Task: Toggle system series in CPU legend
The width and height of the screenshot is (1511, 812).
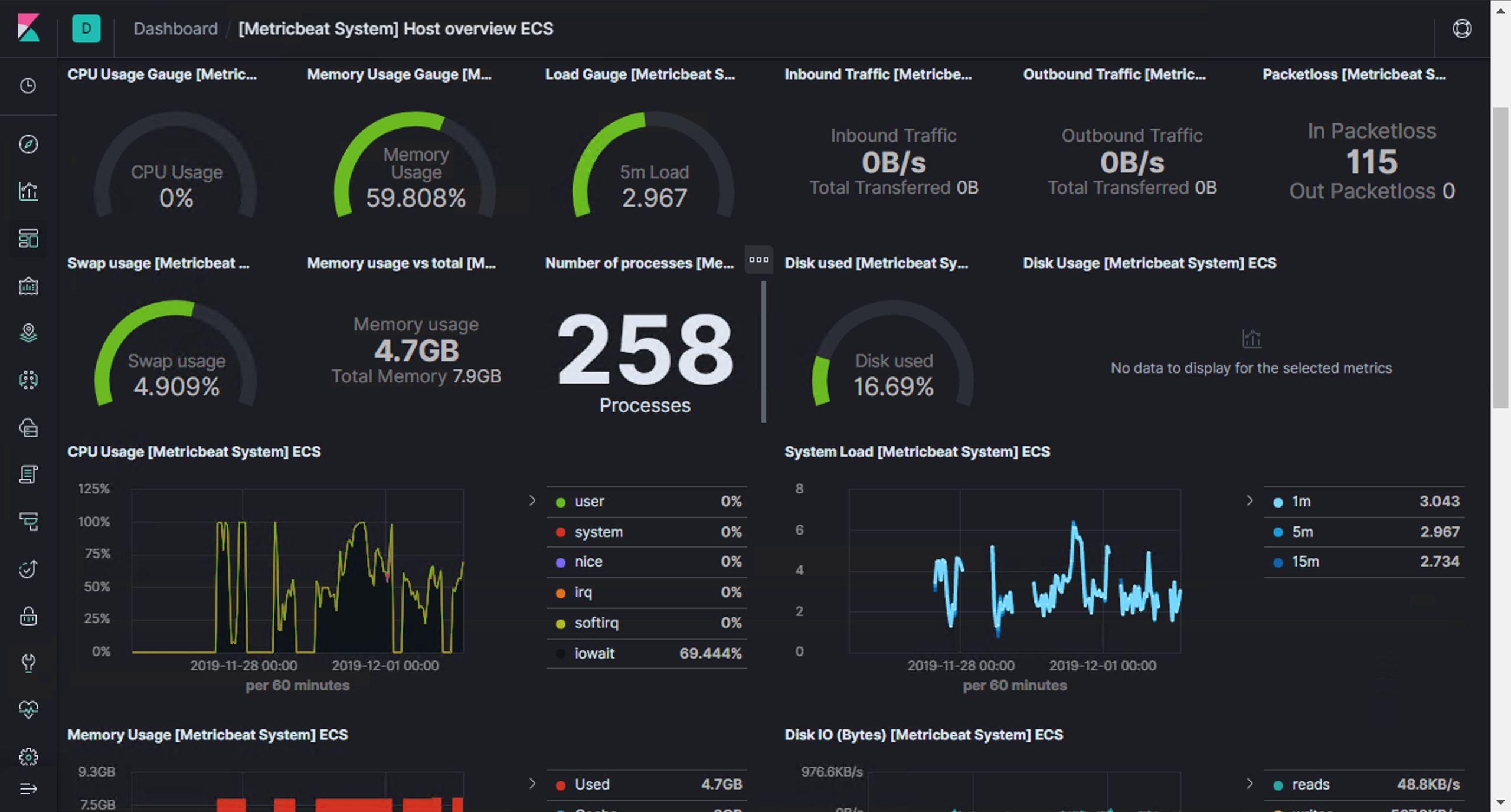Action: (647, 532)
